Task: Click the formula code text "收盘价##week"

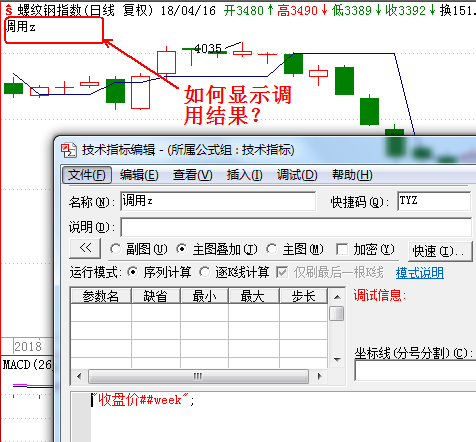Action: 140,400
